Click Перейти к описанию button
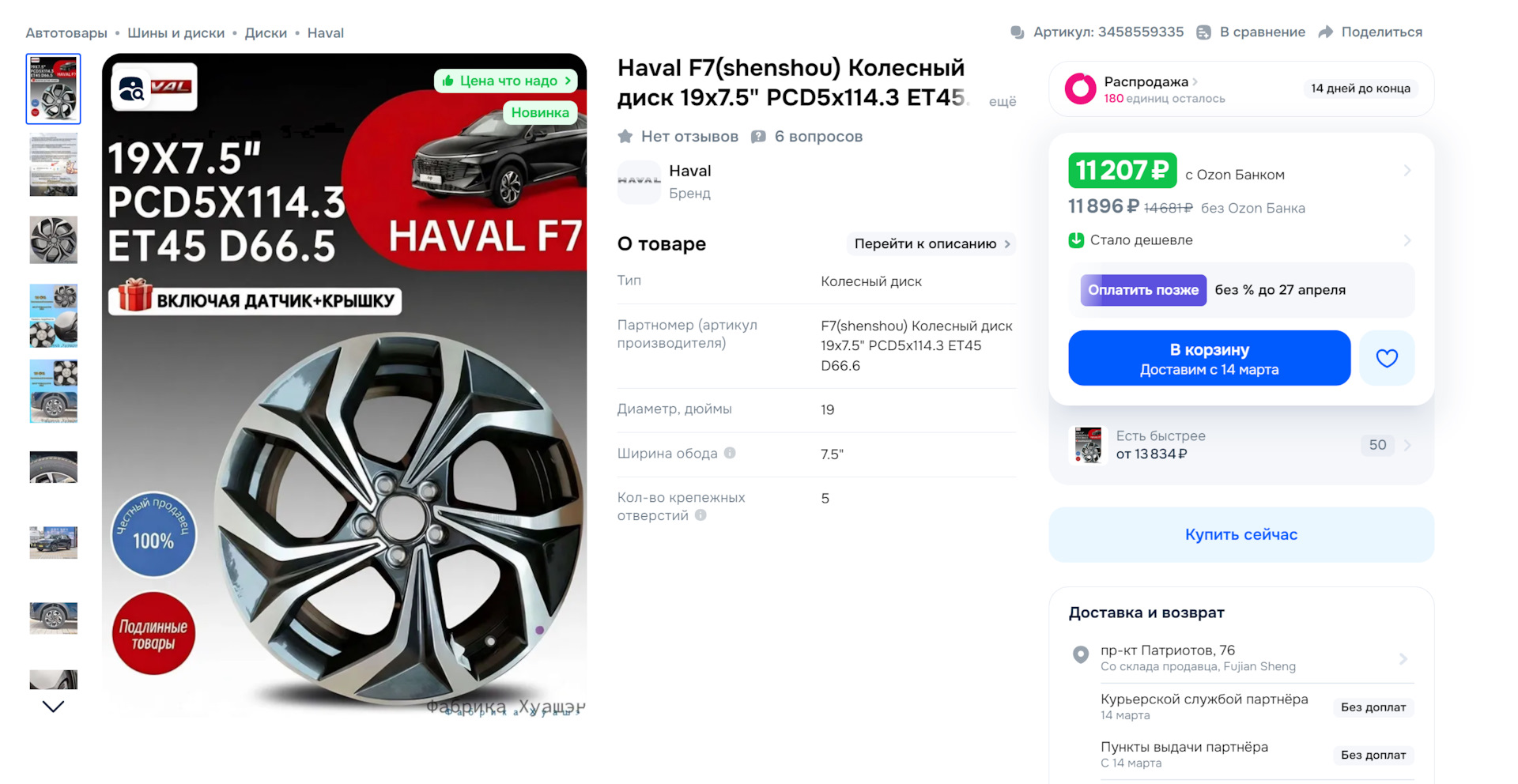This screenshot has width=1518, height=784. tap(931, 244)
